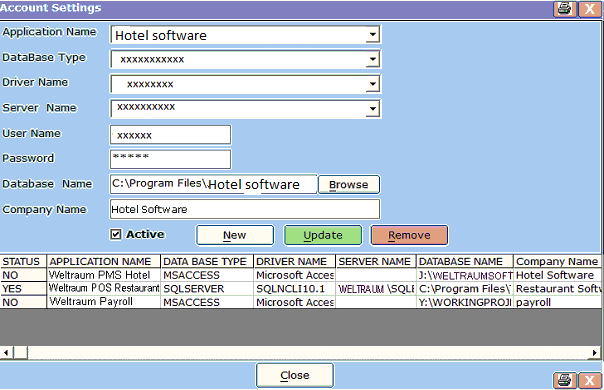Click MSACCESS cell in PMS Hotel row
The image size is (604, 390).
[x=207, y=275]
